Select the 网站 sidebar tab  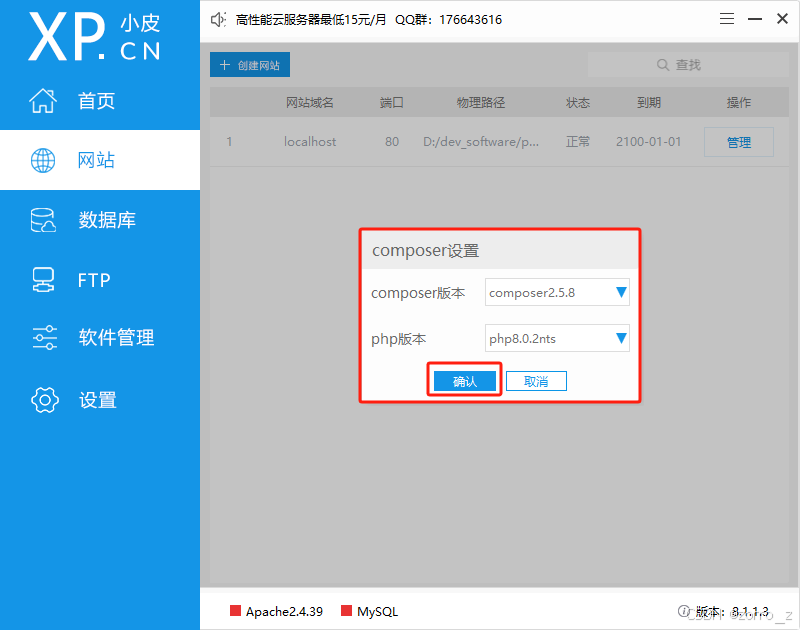click(99, 160)
